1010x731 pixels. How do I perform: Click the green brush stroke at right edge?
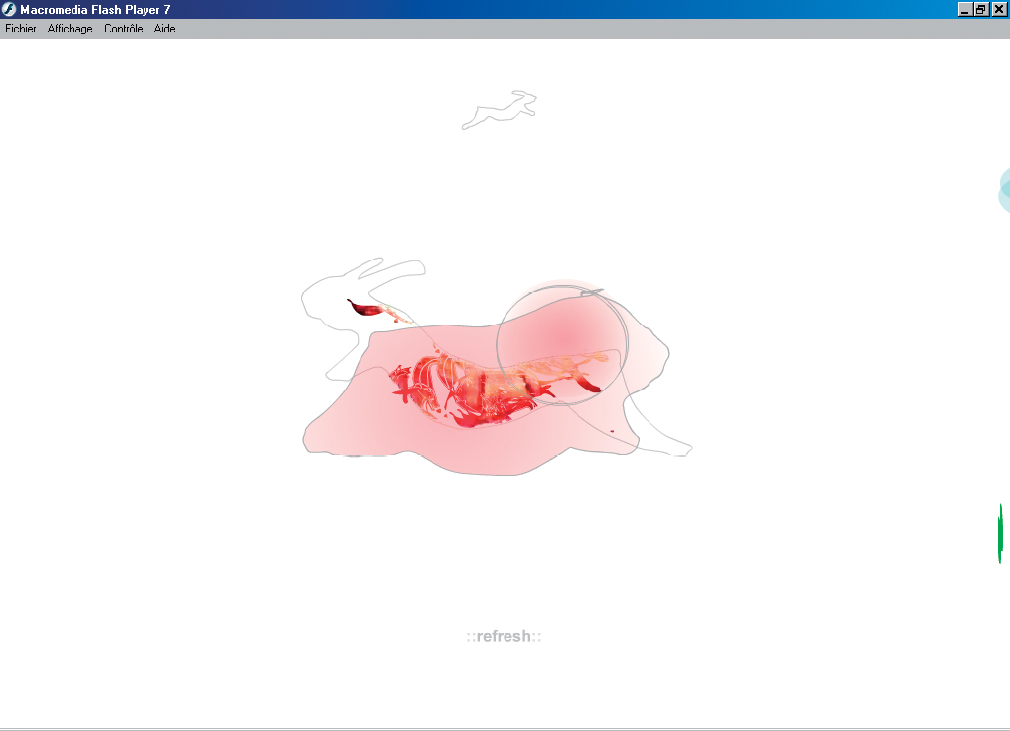[1000, 533]
